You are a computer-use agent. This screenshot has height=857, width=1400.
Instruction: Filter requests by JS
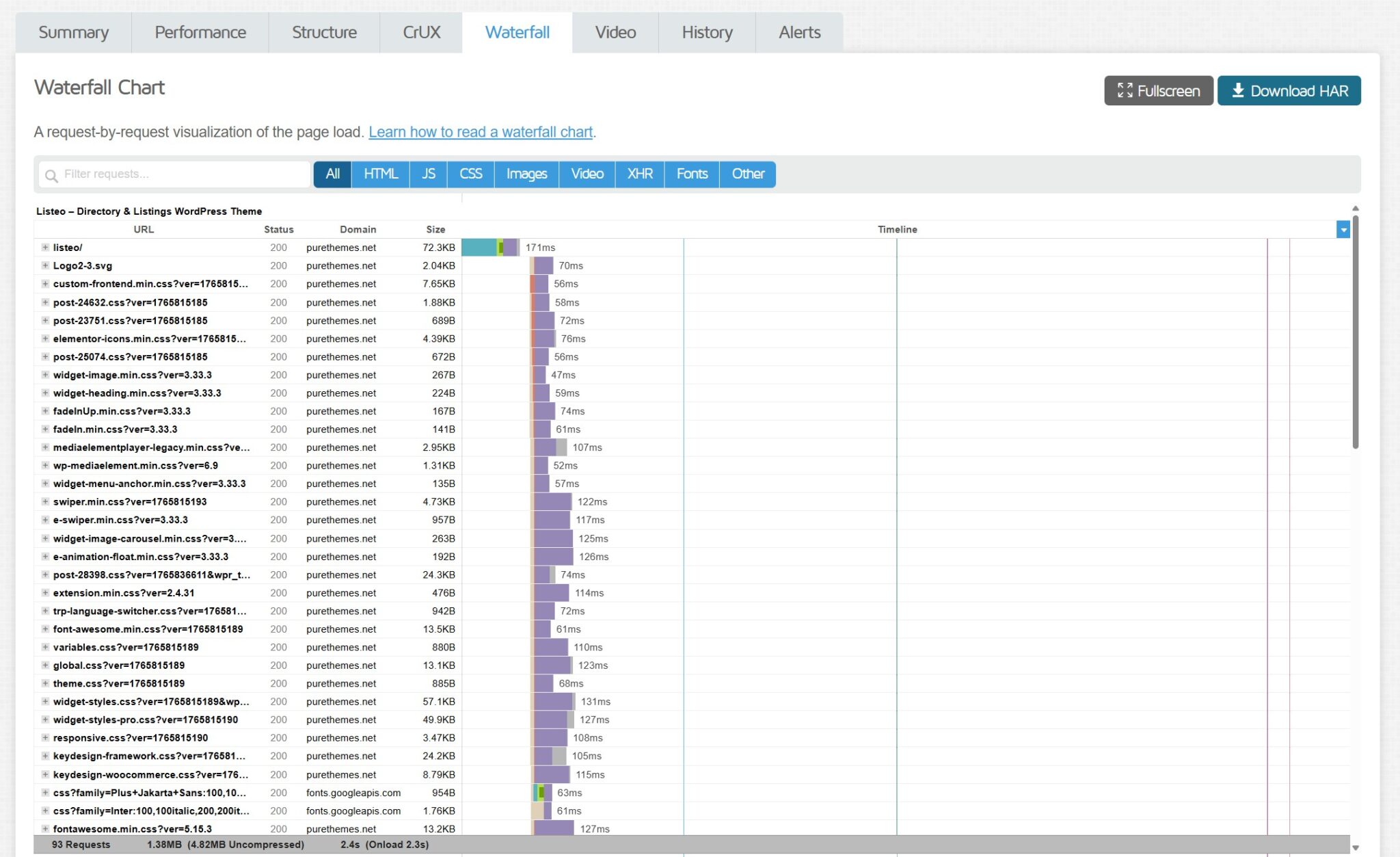coord(429,174)
